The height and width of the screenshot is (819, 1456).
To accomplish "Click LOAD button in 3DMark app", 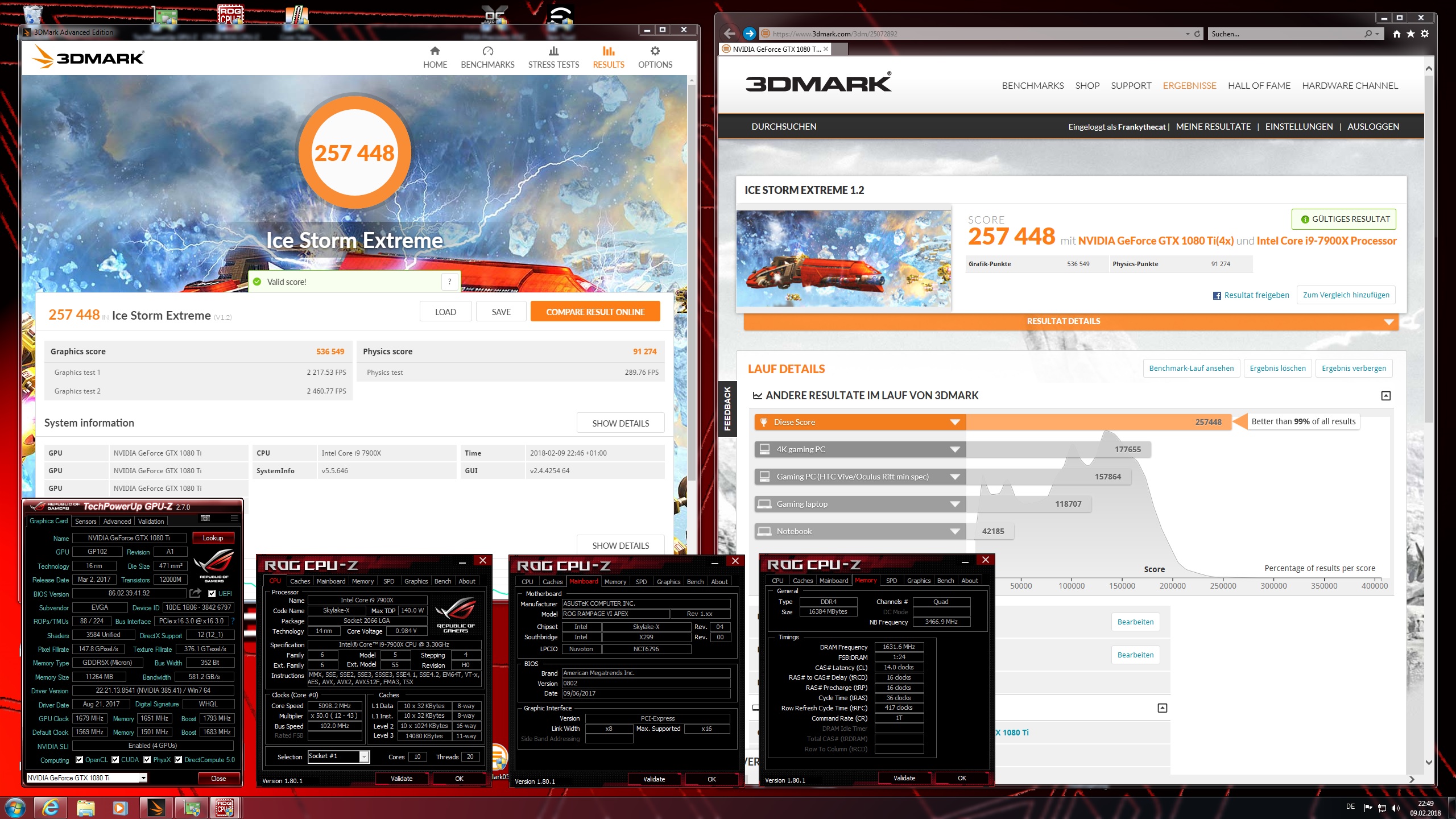I will pos(445,312).
